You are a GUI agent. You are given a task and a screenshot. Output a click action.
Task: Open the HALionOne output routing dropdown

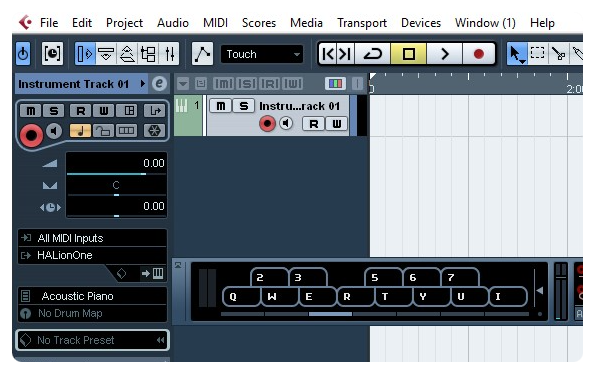tap(93, 255)
